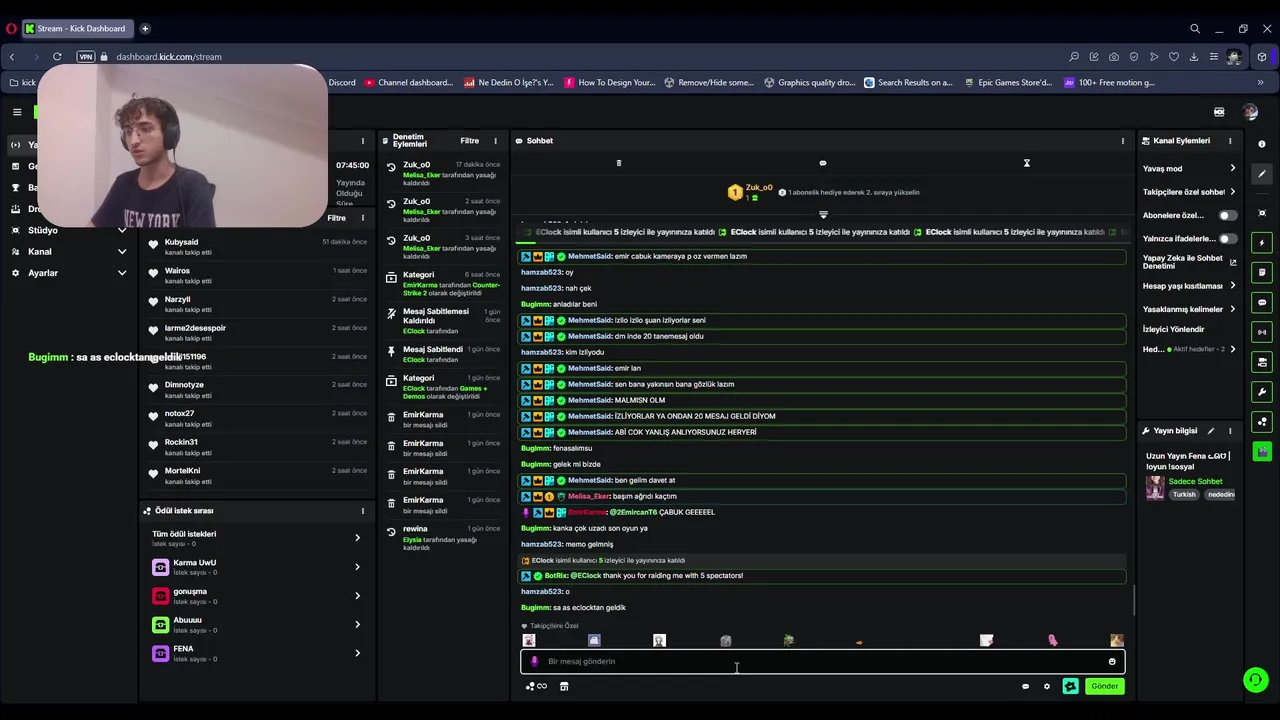Open the broadcast signal icon in right rail
Viewport: 1280px width, 720px height.
[1262, 332]
